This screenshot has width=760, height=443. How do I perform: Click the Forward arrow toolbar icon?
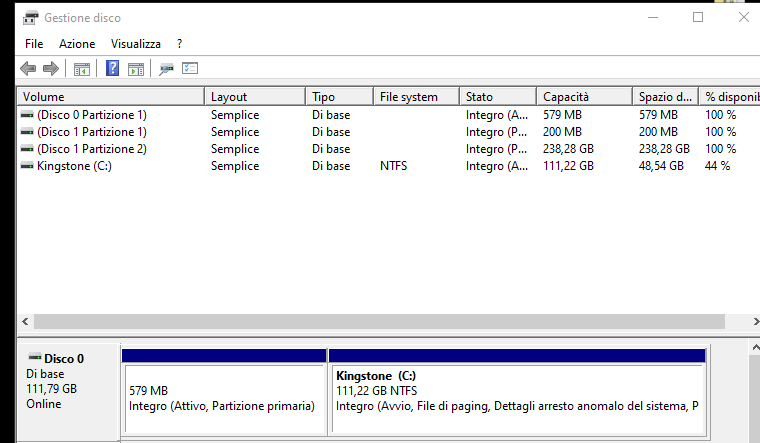click(51, 69)
